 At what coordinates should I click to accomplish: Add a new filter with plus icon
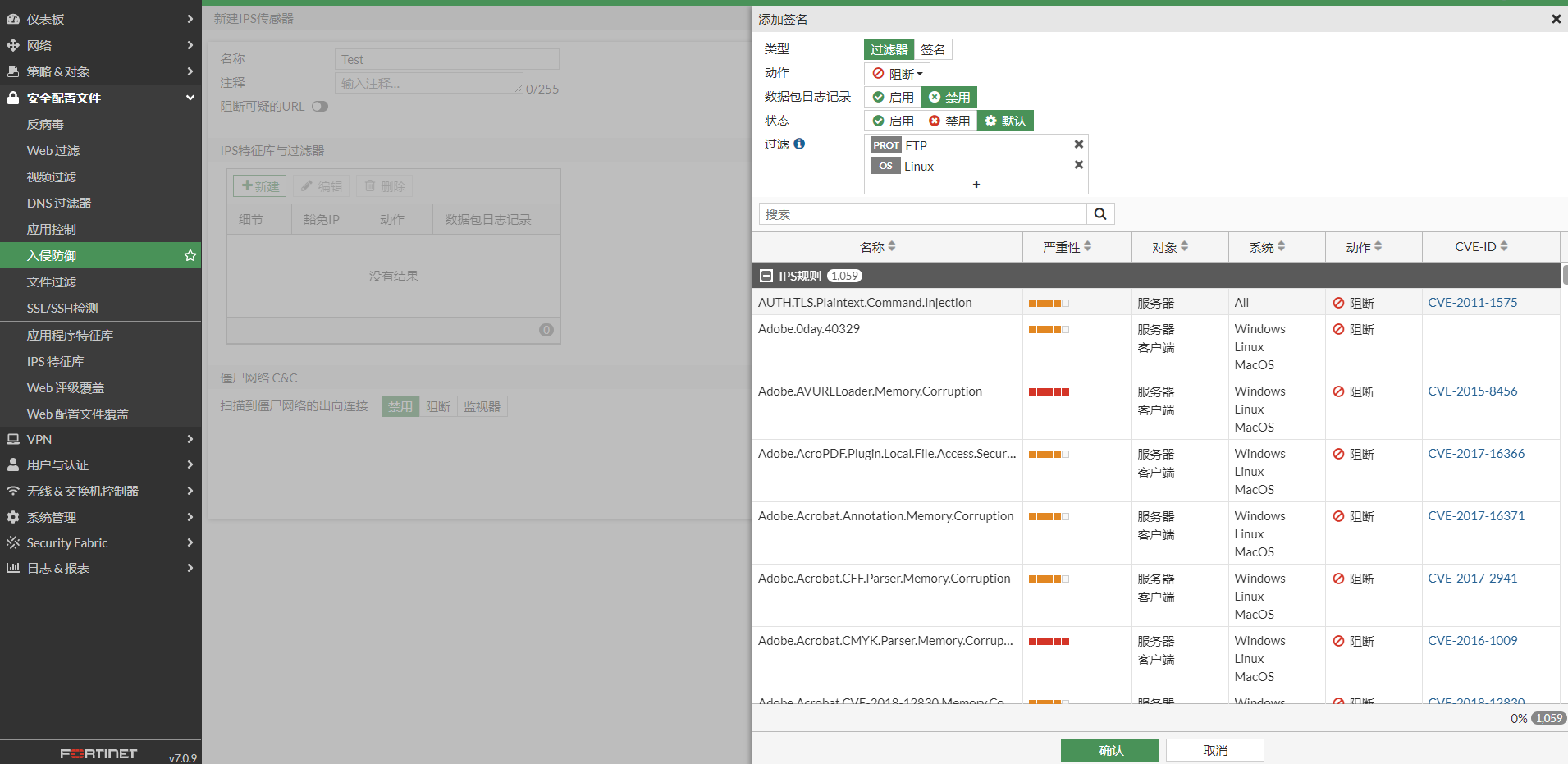click(x=976, y=185)
